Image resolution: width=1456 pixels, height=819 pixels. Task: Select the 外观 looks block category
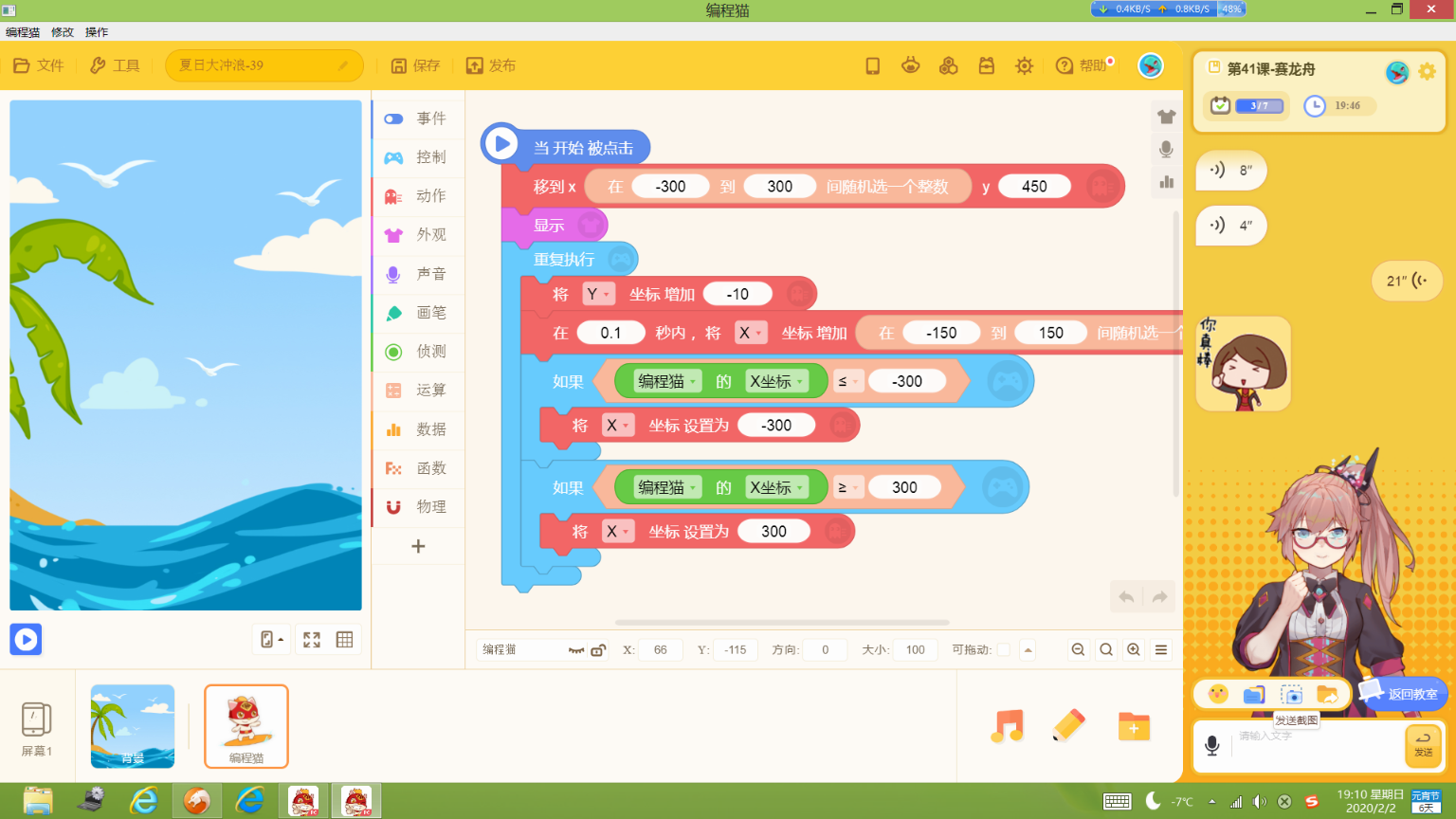click(418, 235)
